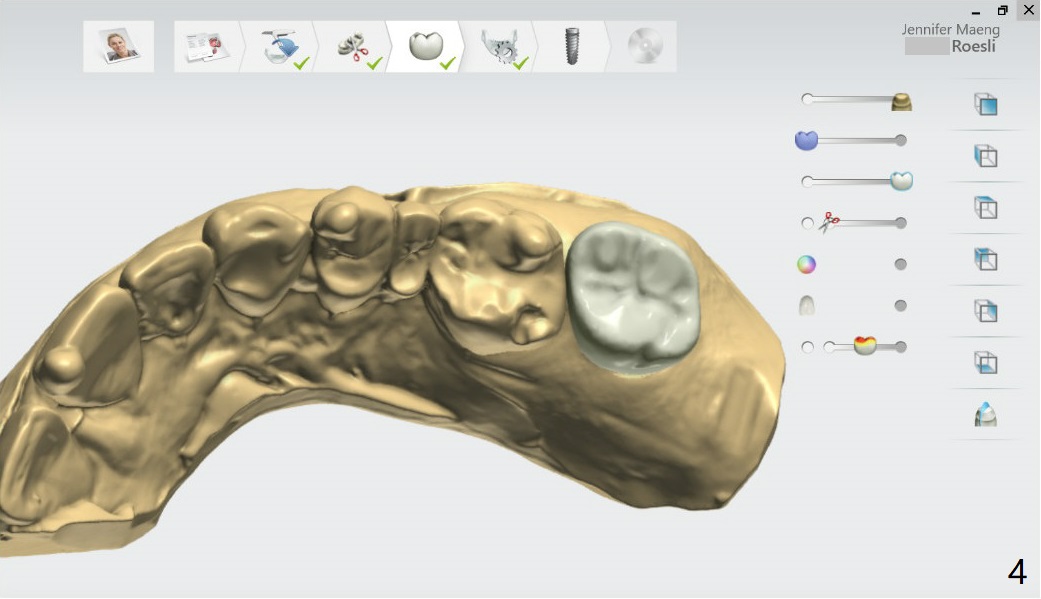Toggle the rainbow color sphere option

(x=806, y=265)
